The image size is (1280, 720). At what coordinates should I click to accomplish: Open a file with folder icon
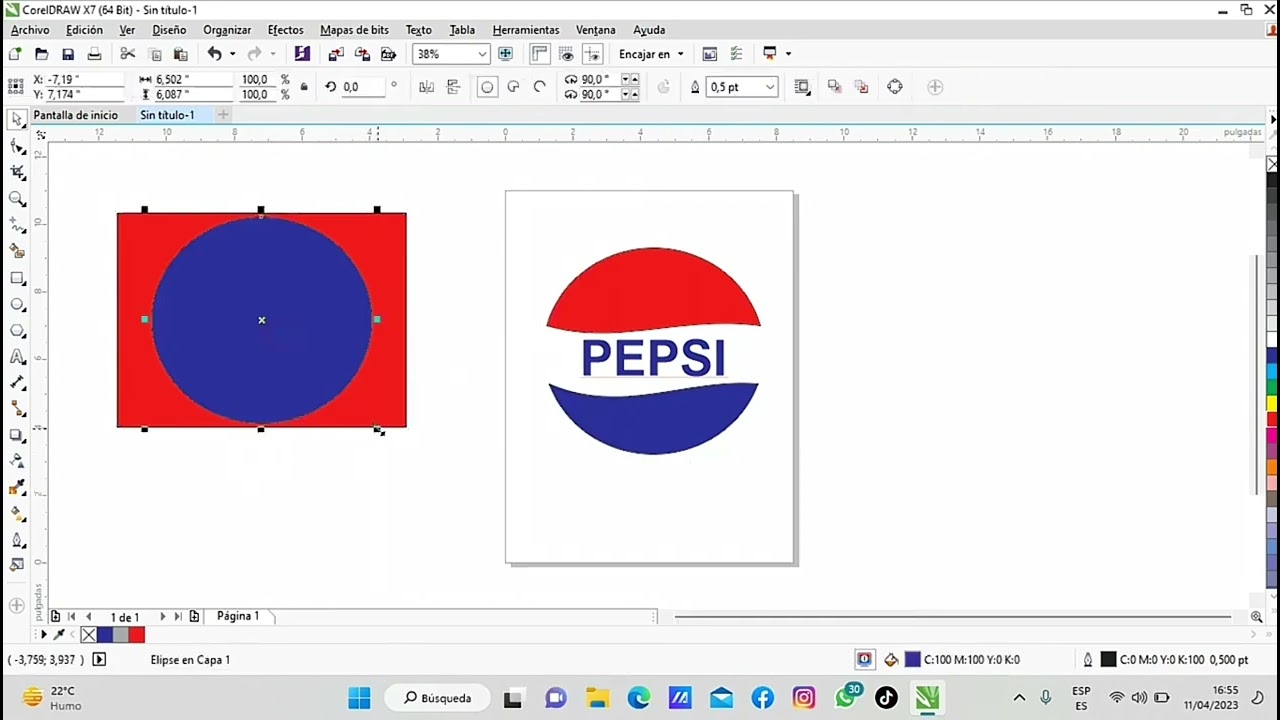coord(41,54)
